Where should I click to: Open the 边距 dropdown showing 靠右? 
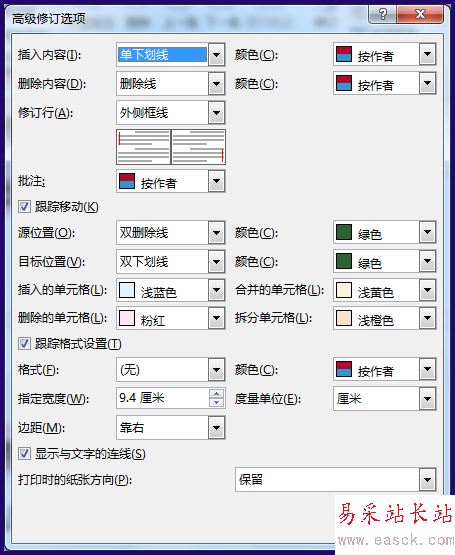point(171,428)
